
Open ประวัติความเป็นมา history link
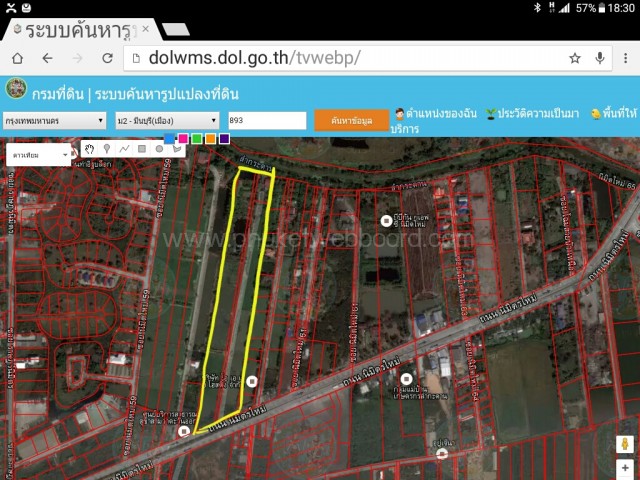coord(533,113)
